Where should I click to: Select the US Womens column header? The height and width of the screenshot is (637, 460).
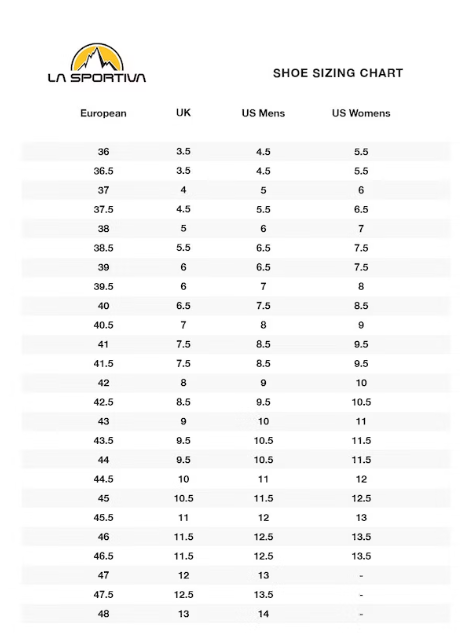coord(361,113)
